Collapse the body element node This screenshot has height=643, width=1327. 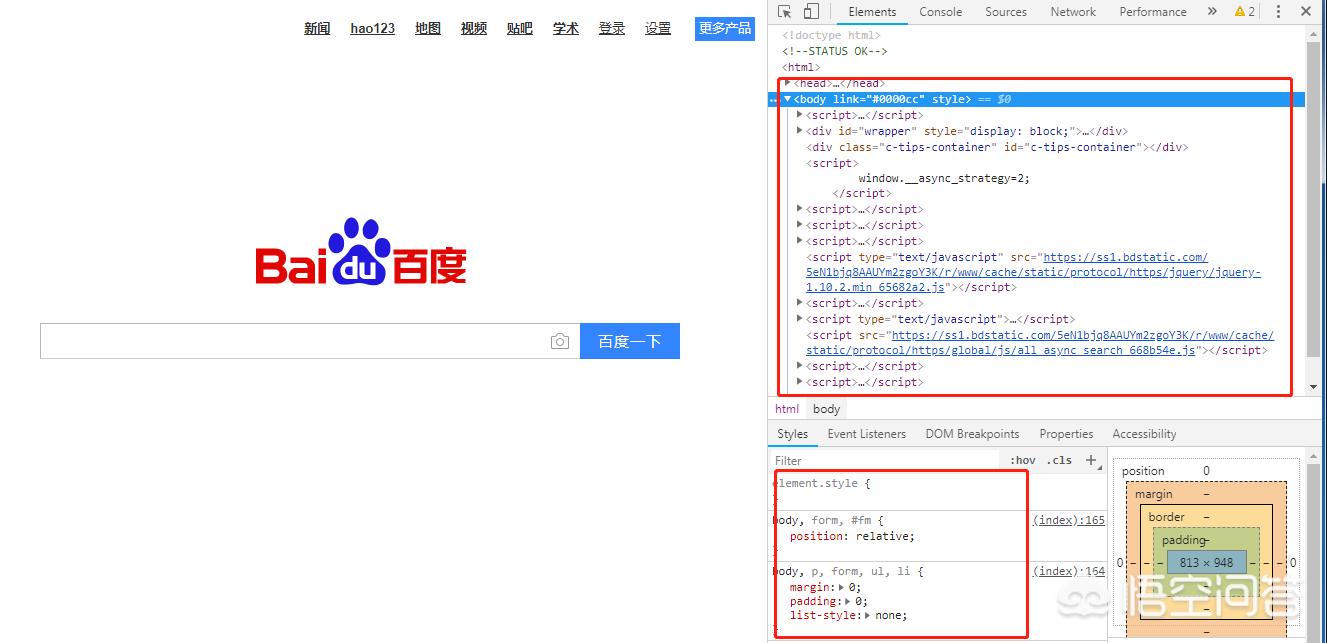pyautogui.click(x=788, y=99)
